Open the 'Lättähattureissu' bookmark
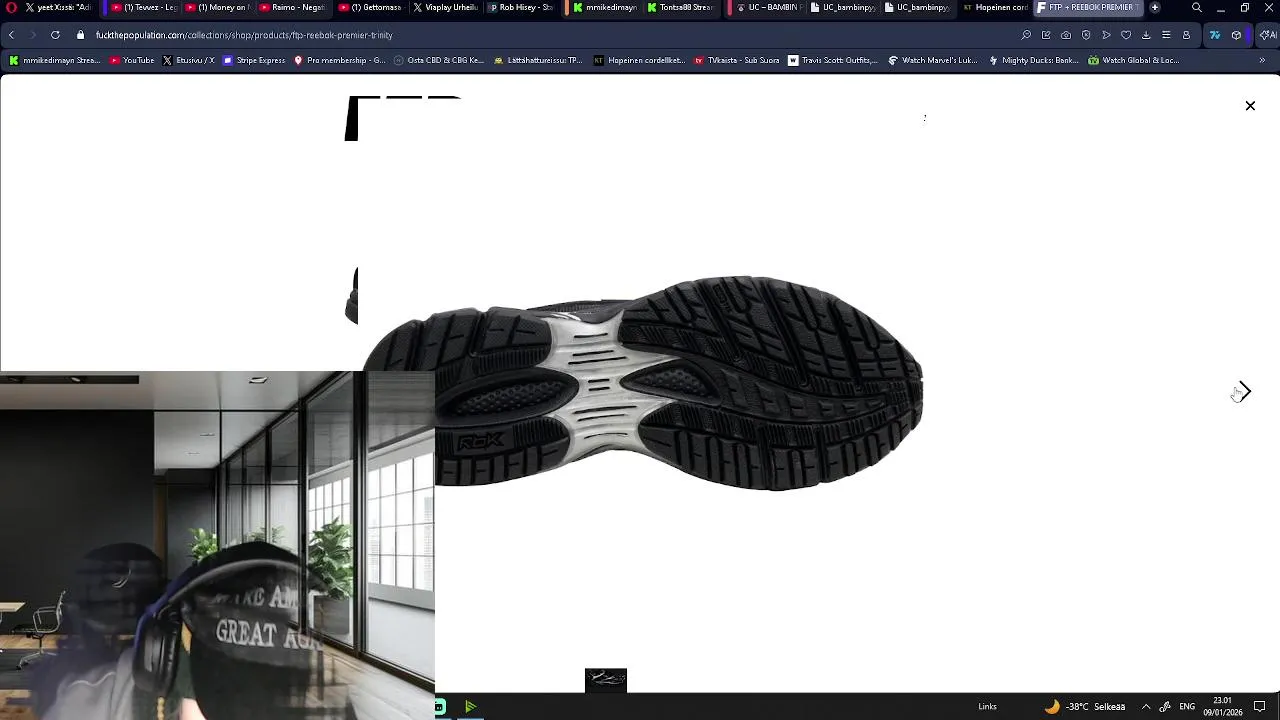 538,60
